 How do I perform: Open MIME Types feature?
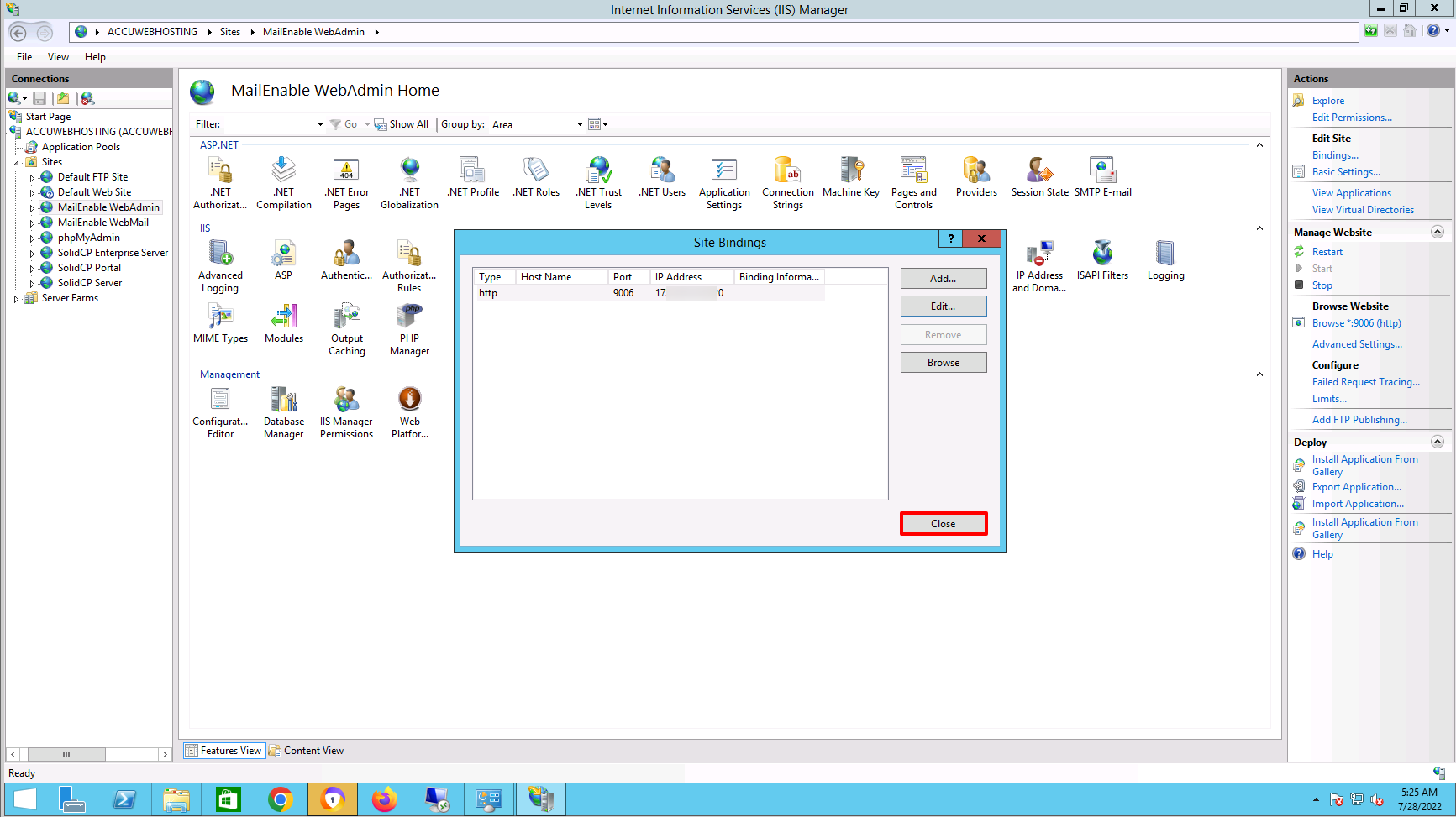(x=220, y=323)
